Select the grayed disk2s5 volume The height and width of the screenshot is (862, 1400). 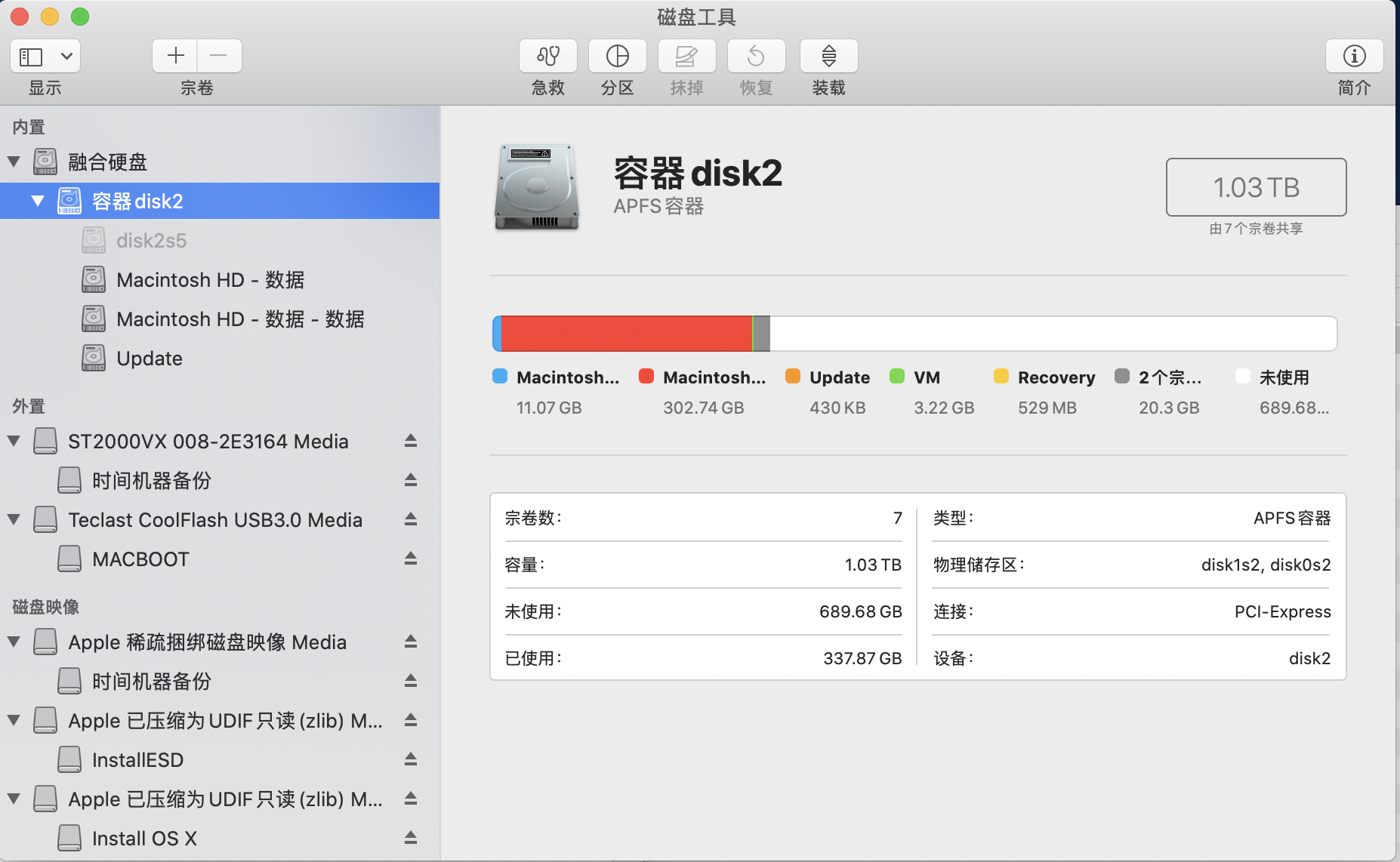coord(151,241)
